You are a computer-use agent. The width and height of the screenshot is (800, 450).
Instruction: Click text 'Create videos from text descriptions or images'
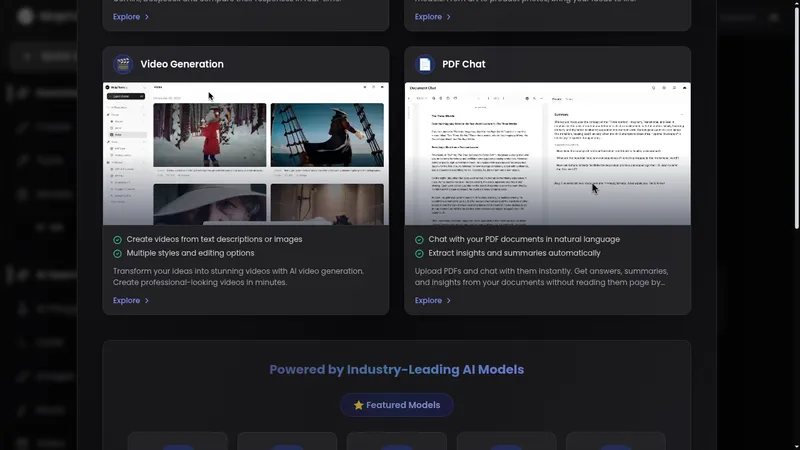pos(214,239)
